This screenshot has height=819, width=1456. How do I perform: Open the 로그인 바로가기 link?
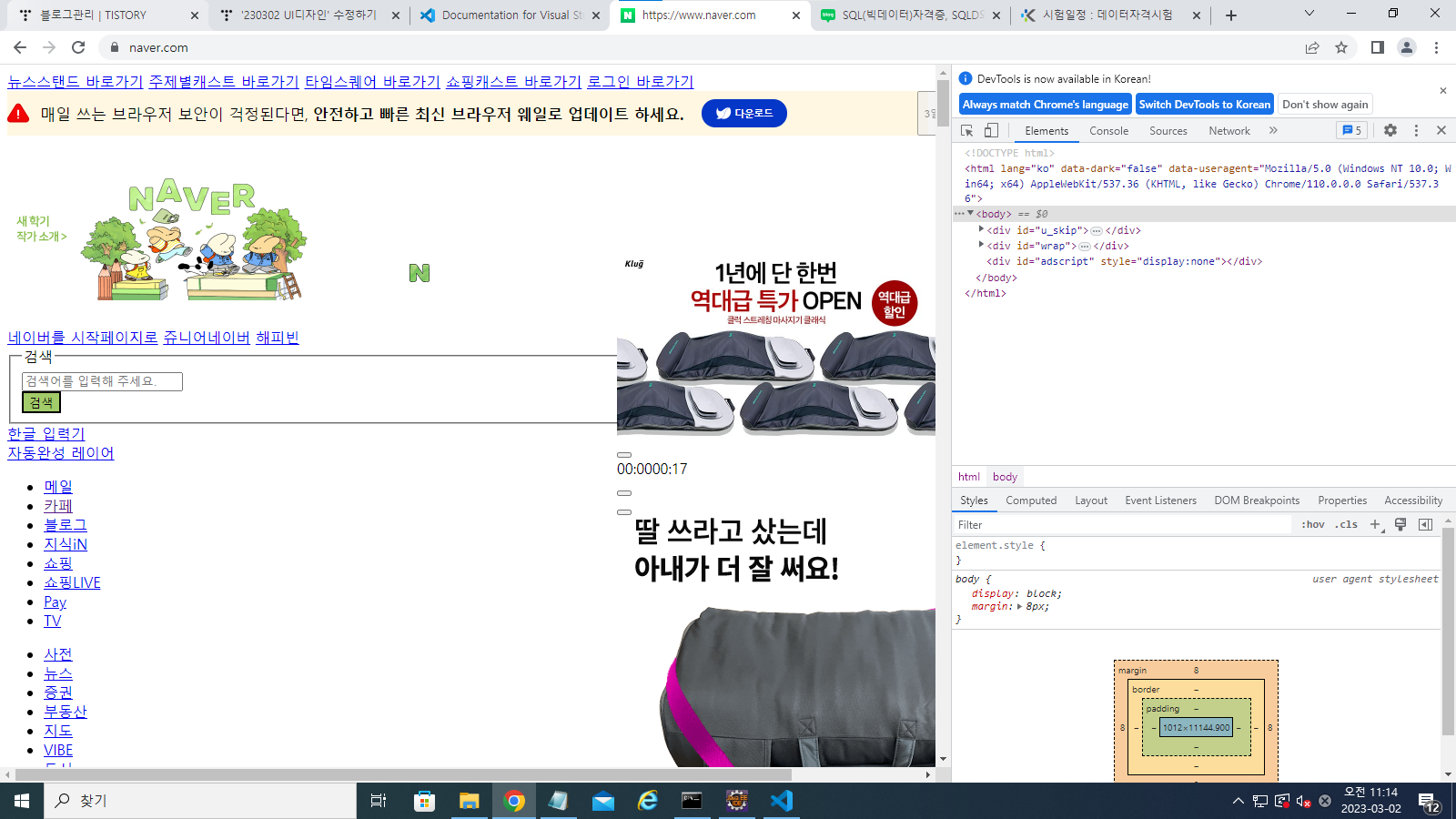pos(640,82)
